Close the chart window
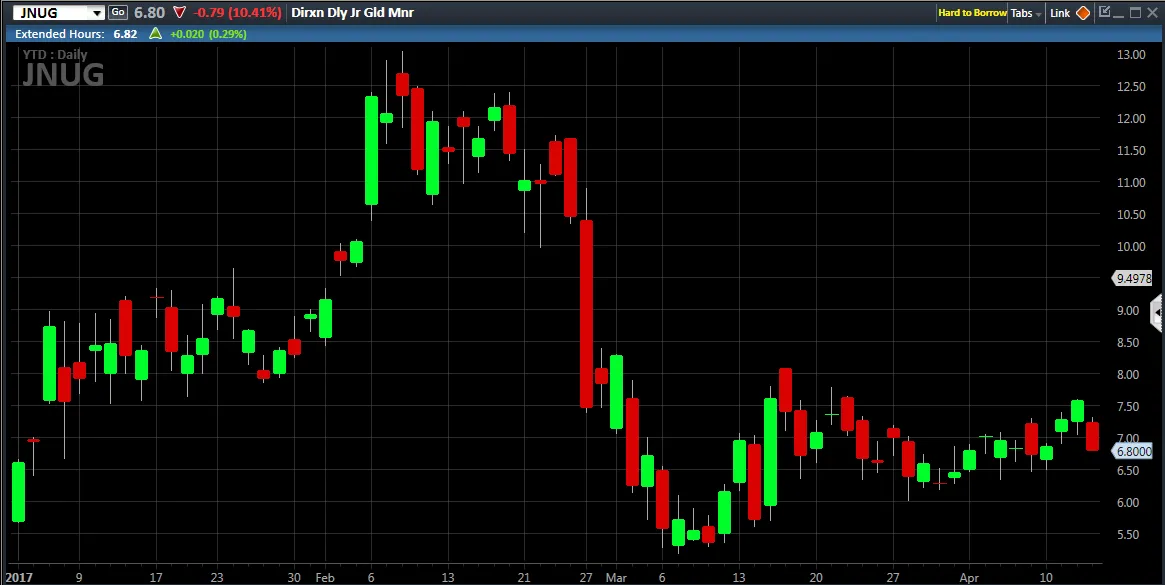1165x585 pixels. tap(1152, 12)
